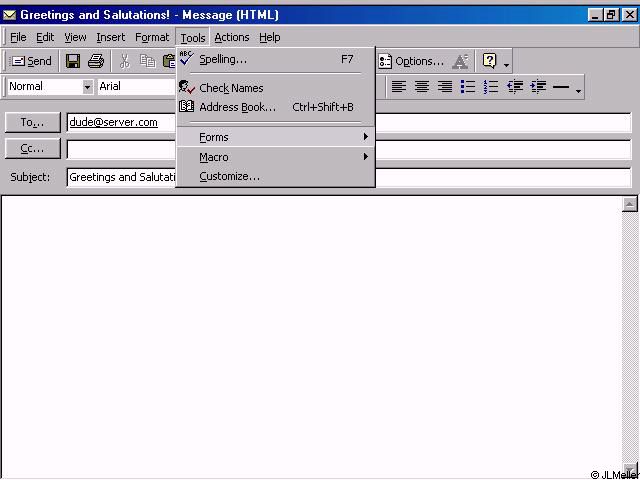This screenshot has width=640, height=480.
Task: Toggle bulleted list formatting
Action: (x=468, y=88)
